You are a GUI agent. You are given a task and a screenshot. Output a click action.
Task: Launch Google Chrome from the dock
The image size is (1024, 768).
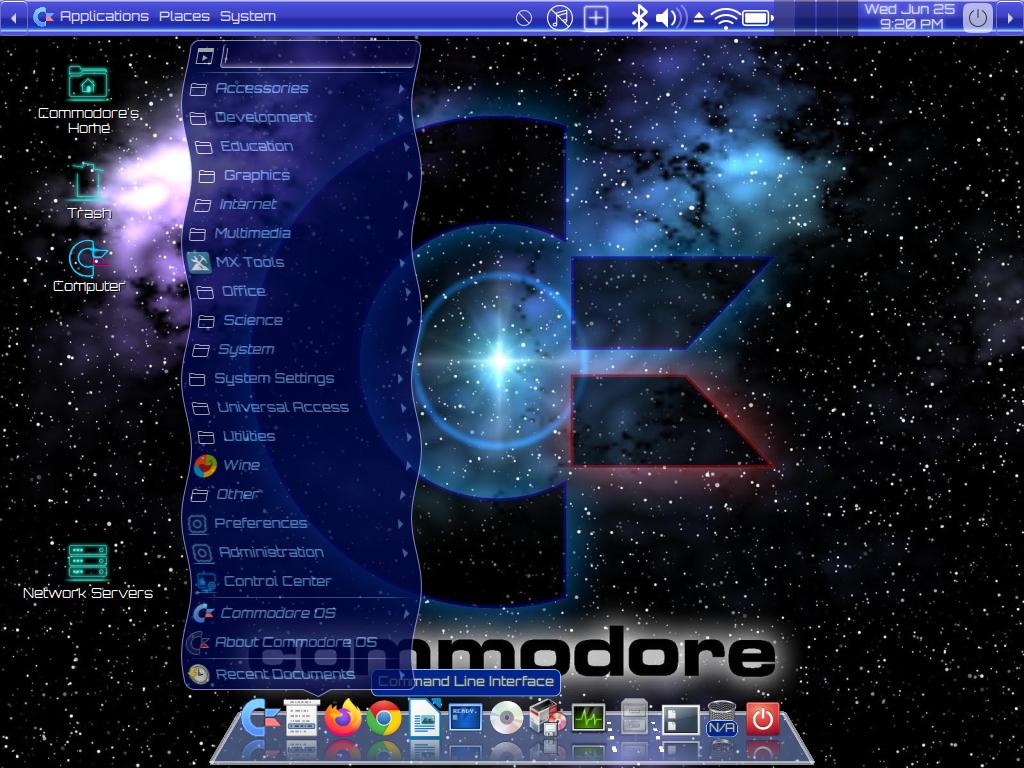pyautogui.click(x=383, y=718)
